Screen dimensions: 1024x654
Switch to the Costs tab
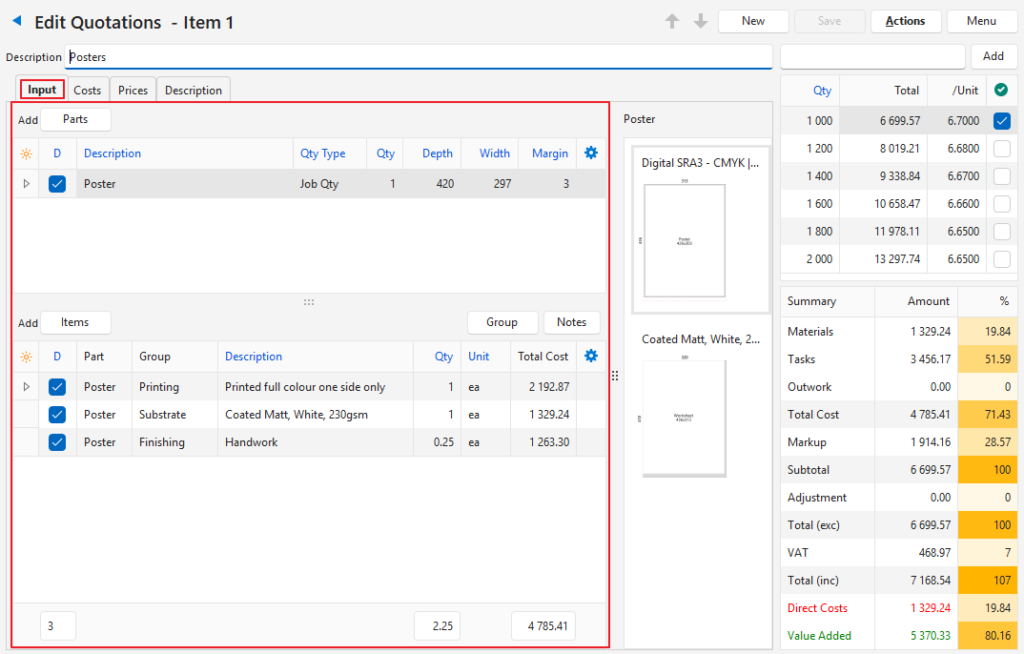coord(87,90)
